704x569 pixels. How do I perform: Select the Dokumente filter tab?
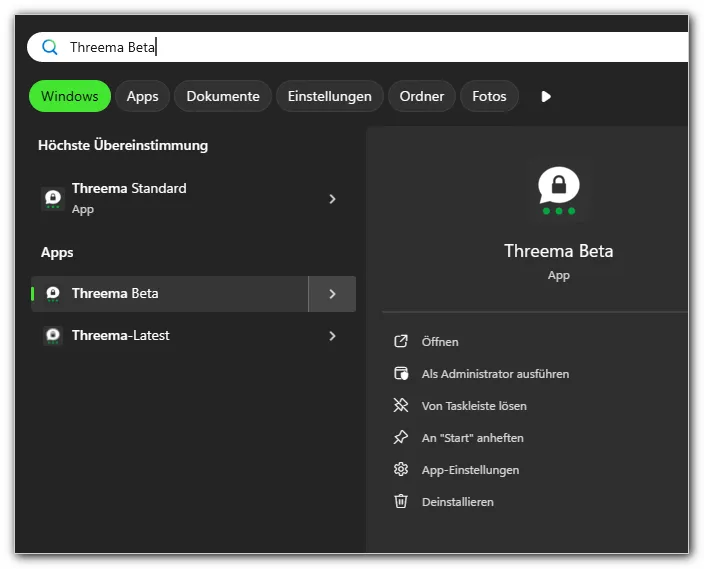(223, 97)
